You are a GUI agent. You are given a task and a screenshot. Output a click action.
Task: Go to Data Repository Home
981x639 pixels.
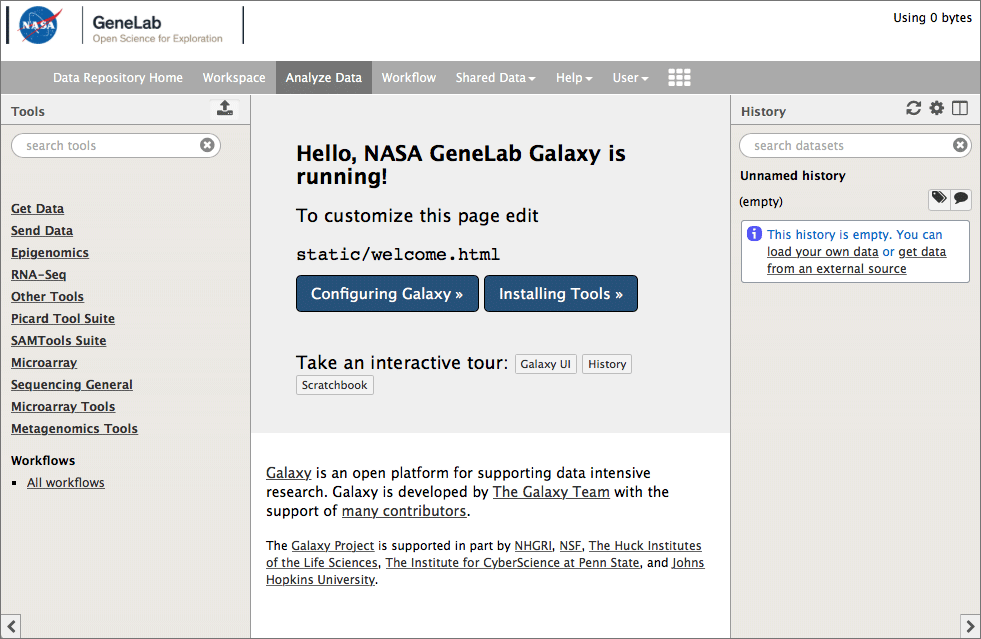point(118,78)
